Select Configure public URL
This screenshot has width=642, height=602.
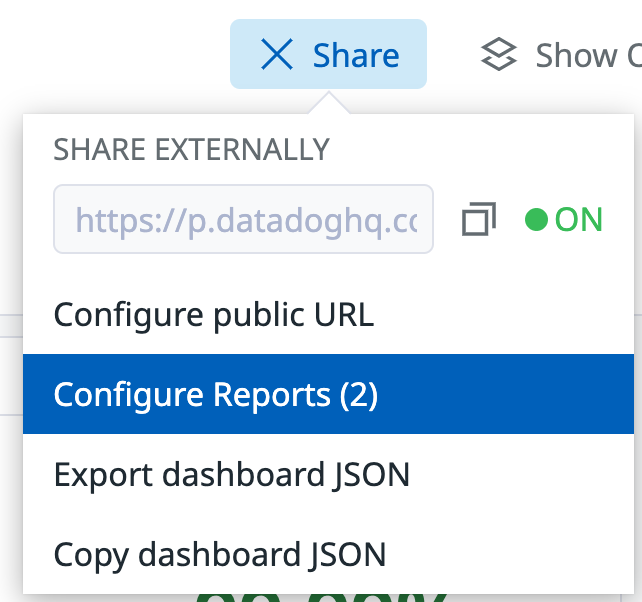pos(213,315)
